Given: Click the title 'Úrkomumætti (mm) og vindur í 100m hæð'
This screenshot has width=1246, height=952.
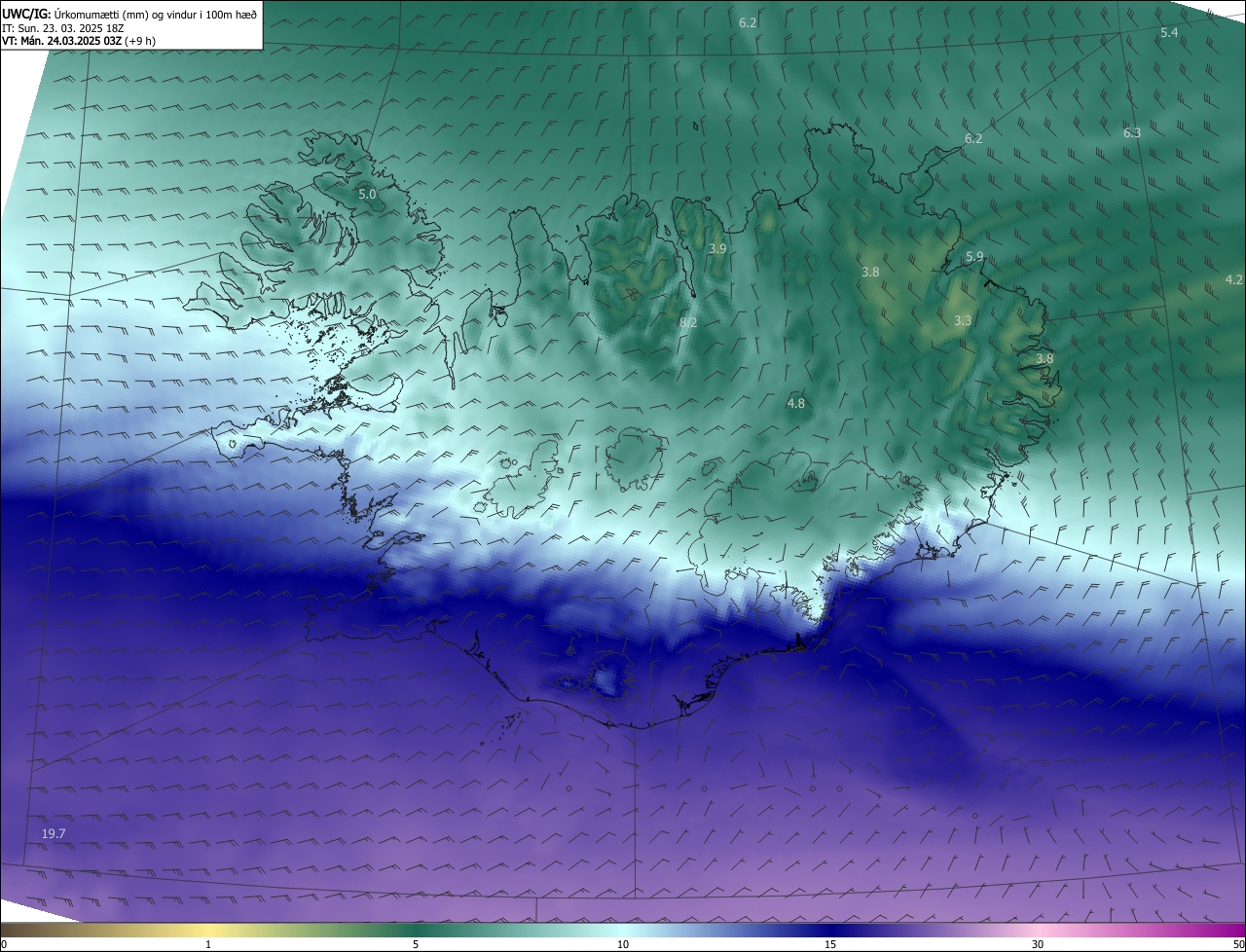Looking at the screenshot, I should coord(155,14).
